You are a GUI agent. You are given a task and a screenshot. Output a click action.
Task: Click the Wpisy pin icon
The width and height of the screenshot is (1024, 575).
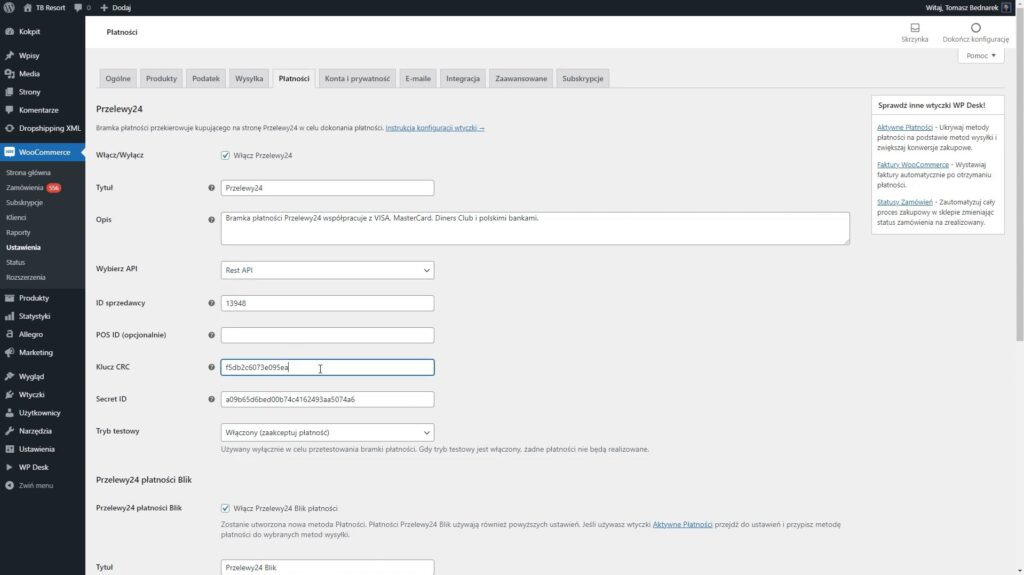9,56
